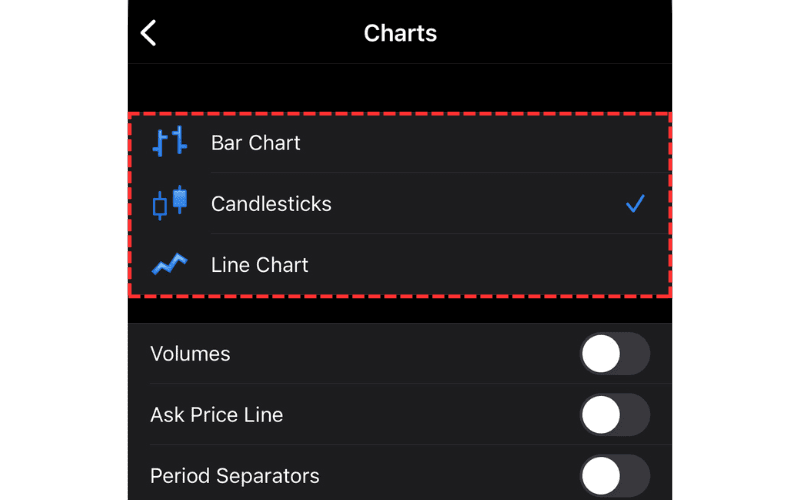Click the blue checkmark beside Candlesticks

pos(634,204)
